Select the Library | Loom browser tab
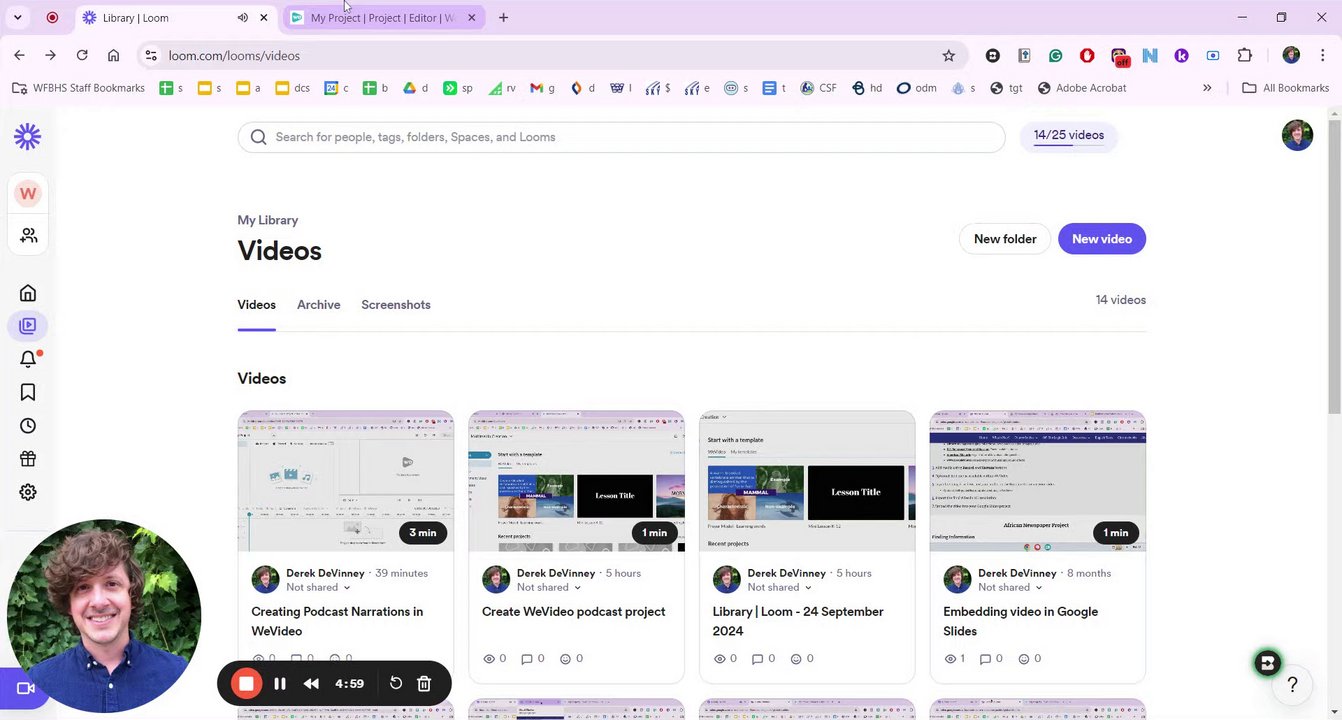1342x720 pixels. tap(176, 18)
